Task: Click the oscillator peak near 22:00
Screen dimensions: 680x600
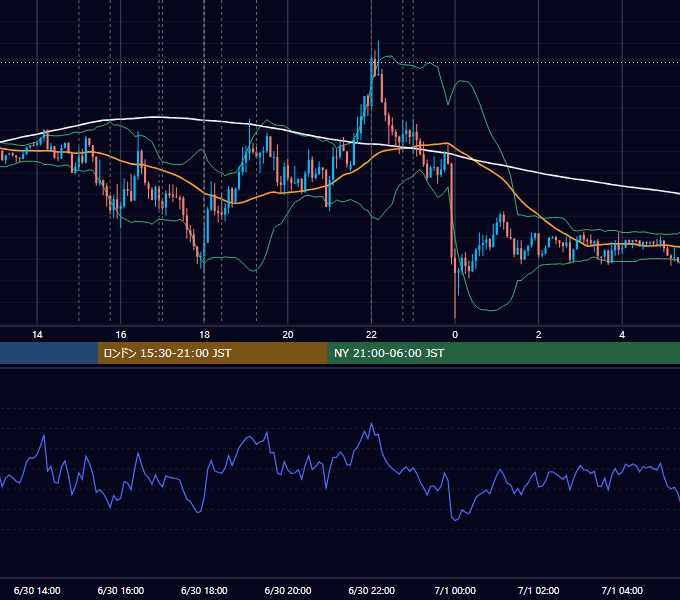Action: pyautogui.click(x=372, y=424)
